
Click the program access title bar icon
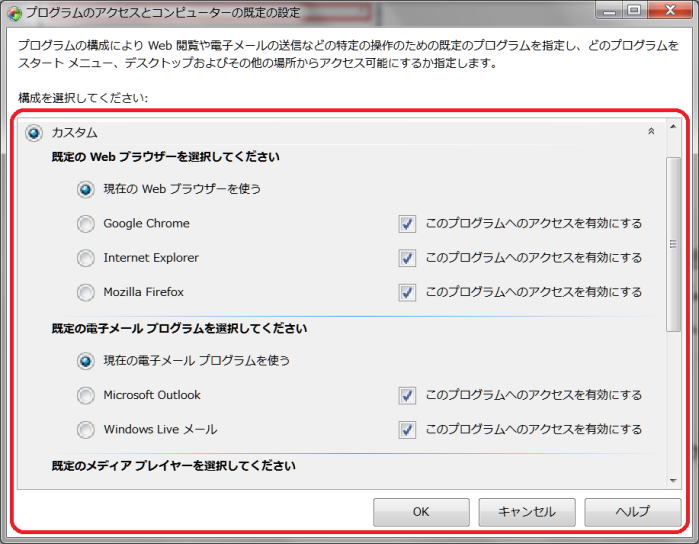coord(13,12)
